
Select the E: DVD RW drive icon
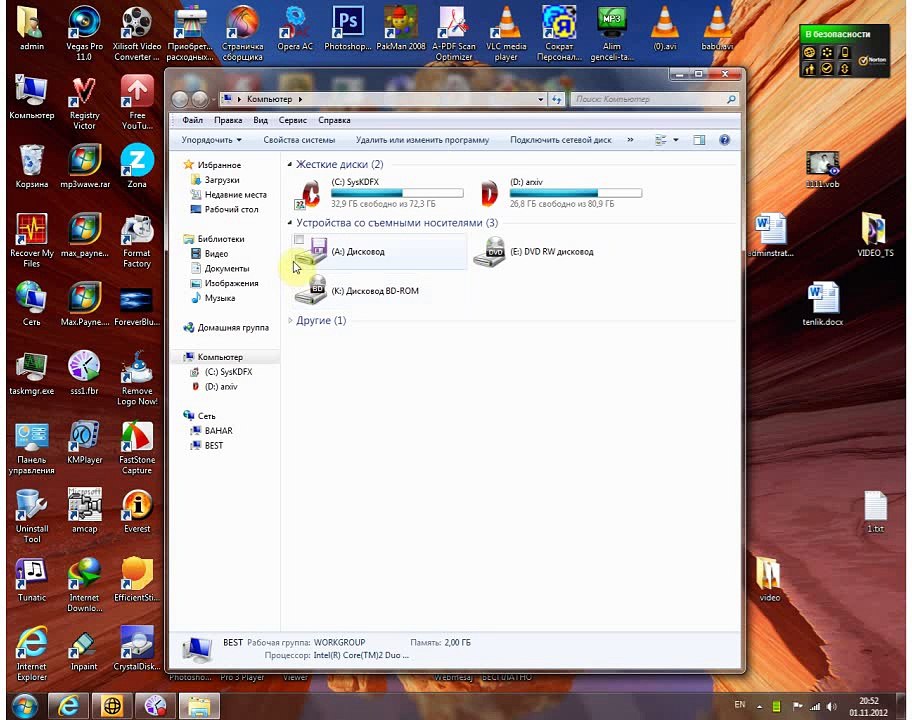pos(489,252)
